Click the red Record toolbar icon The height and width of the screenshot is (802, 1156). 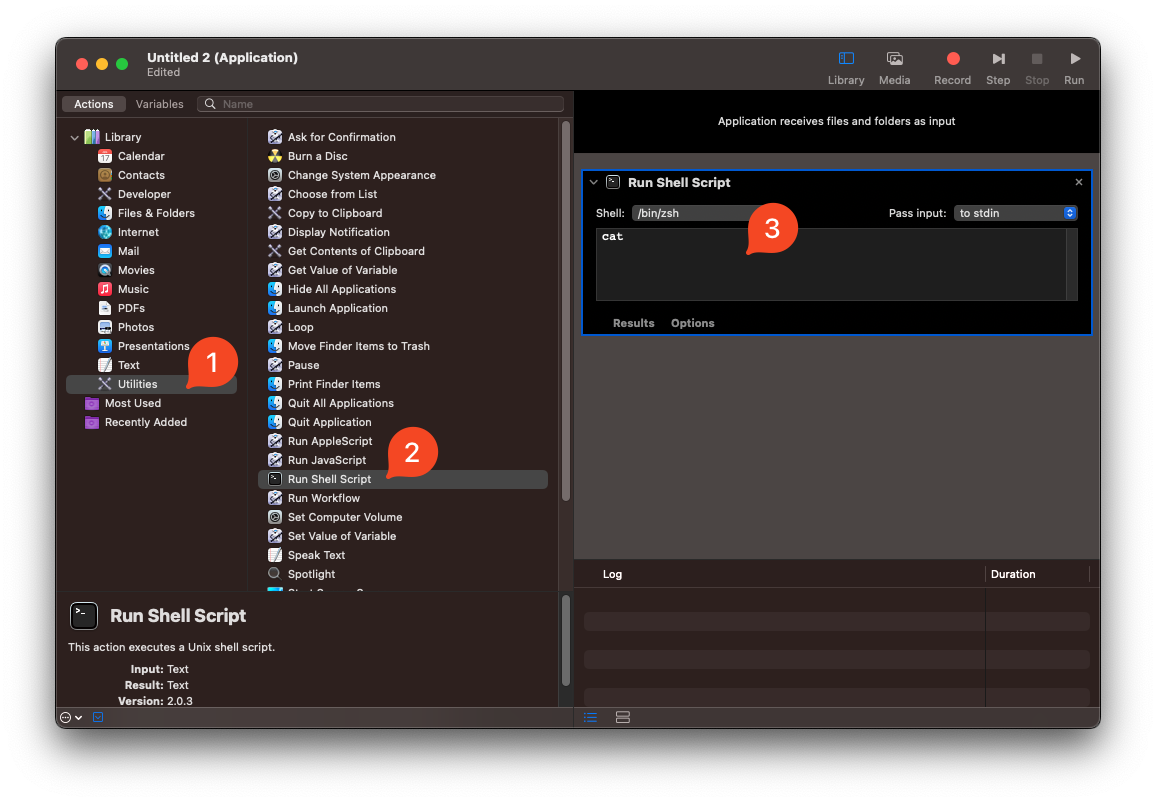(x=951, y=58)
